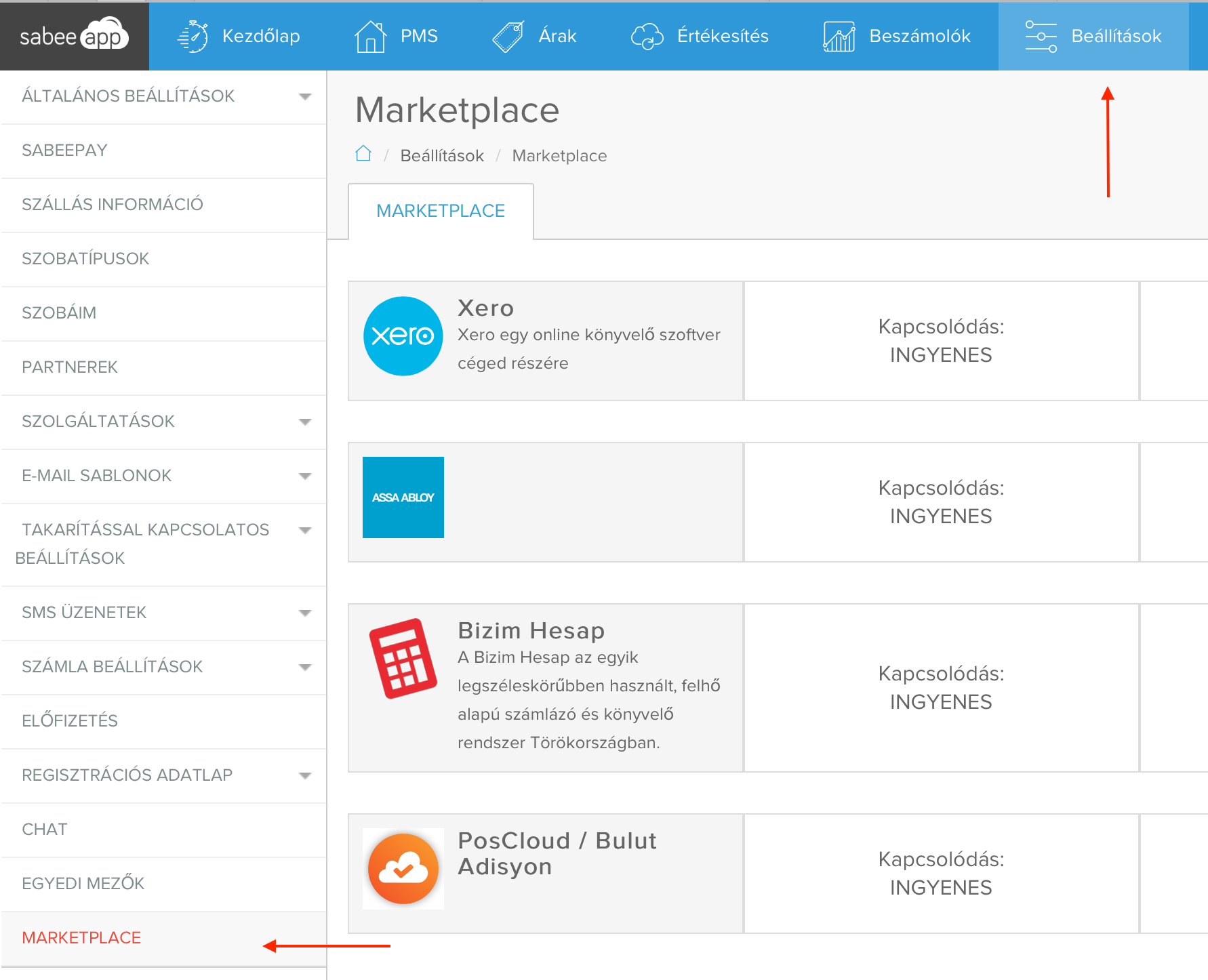Image resolution: width=1208 pixels, height=980 pixels.
Task: Click the ÁLTALÁNOS BEÁLLÍTÁSOK label
Action: [x=128, y=96]
